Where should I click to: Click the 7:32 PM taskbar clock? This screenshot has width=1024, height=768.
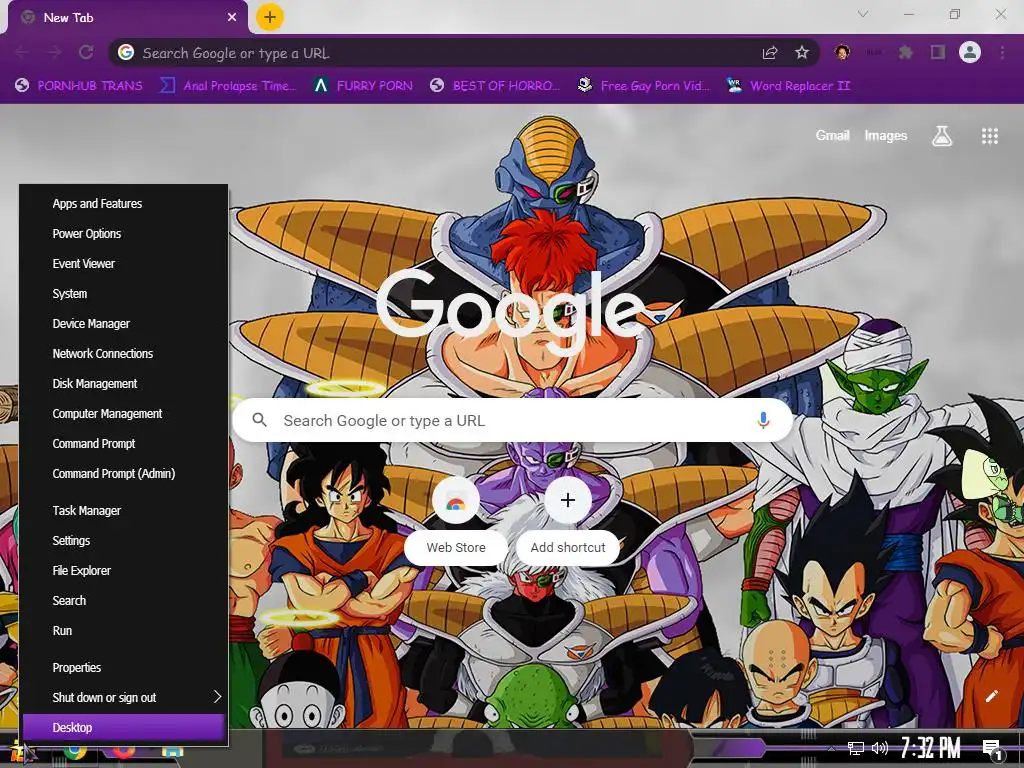(x=931, y=748)
